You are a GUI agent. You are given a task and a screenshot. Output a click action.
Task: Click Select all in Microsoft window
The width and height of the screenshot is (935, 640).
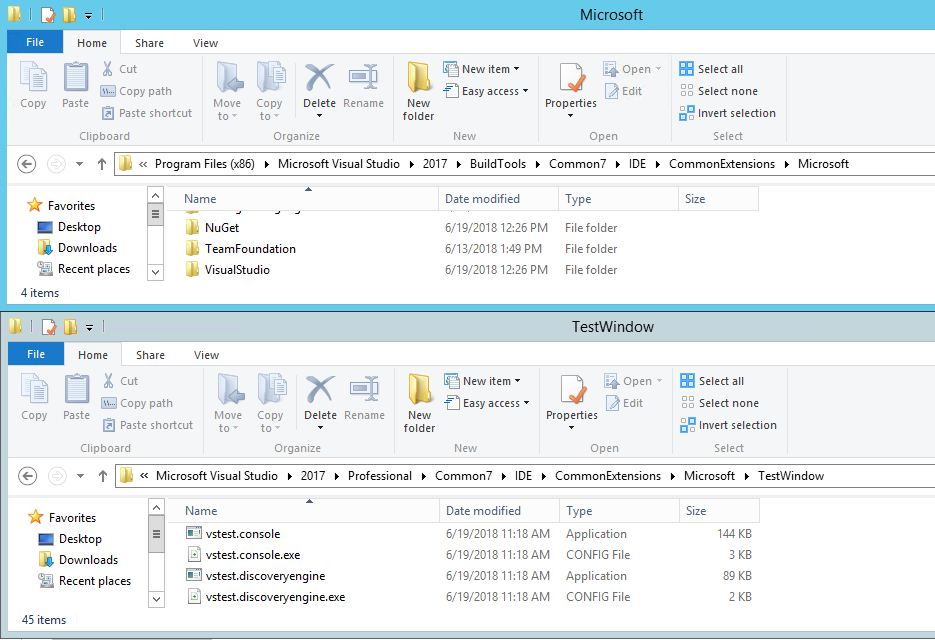point(711,69)
